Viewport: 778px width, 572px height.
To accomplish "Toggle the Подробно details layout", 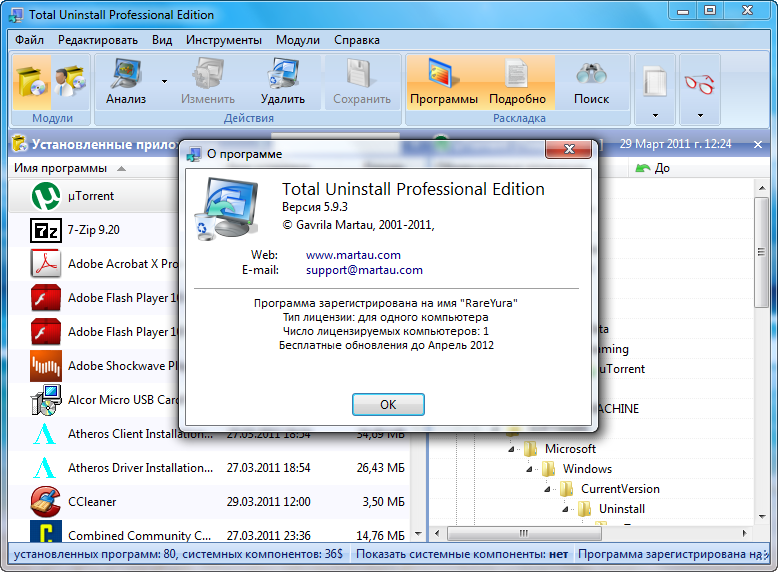I will click(518, 82).
